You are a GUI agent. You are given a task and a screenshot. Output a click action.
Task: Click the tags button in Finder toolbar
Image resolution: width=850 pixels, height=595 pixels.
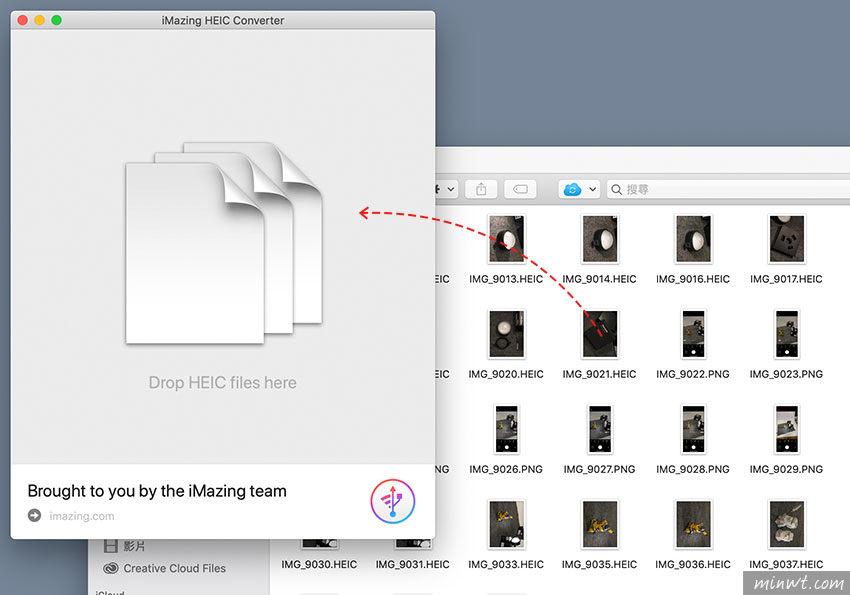(x=520, y=189)
